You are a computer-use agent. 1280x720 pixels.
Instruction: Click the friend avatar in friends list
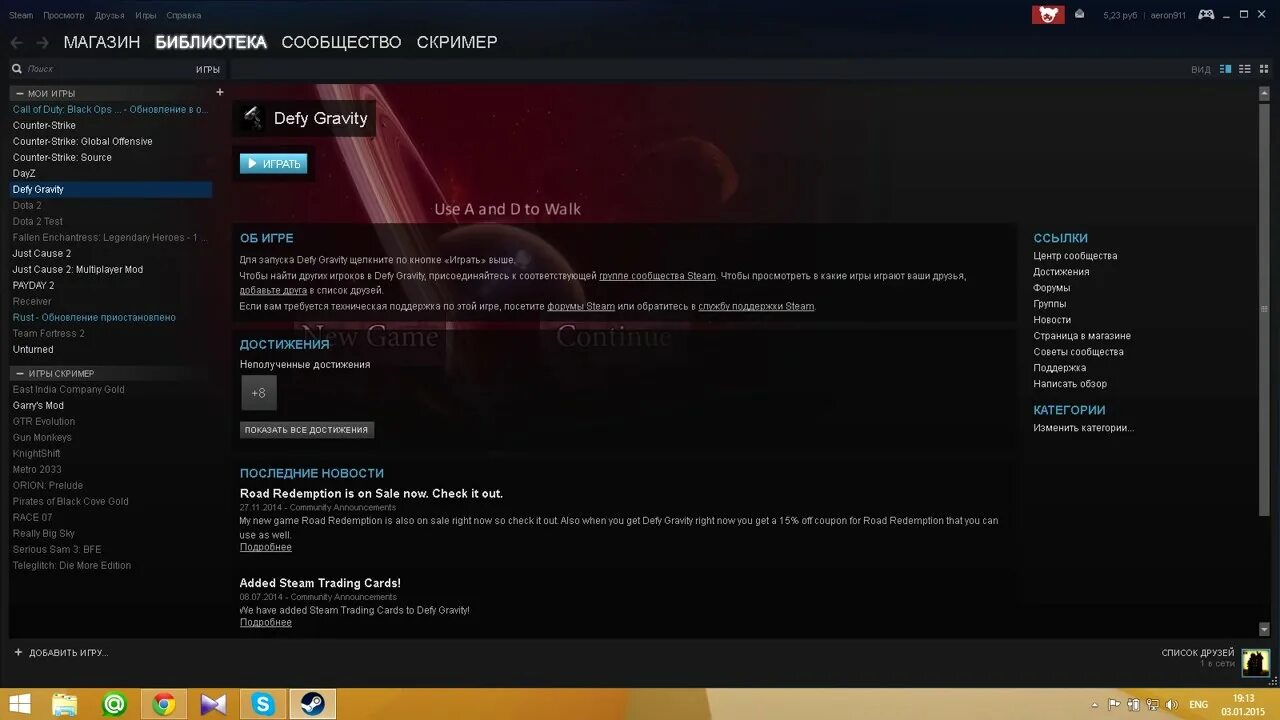1255,662
